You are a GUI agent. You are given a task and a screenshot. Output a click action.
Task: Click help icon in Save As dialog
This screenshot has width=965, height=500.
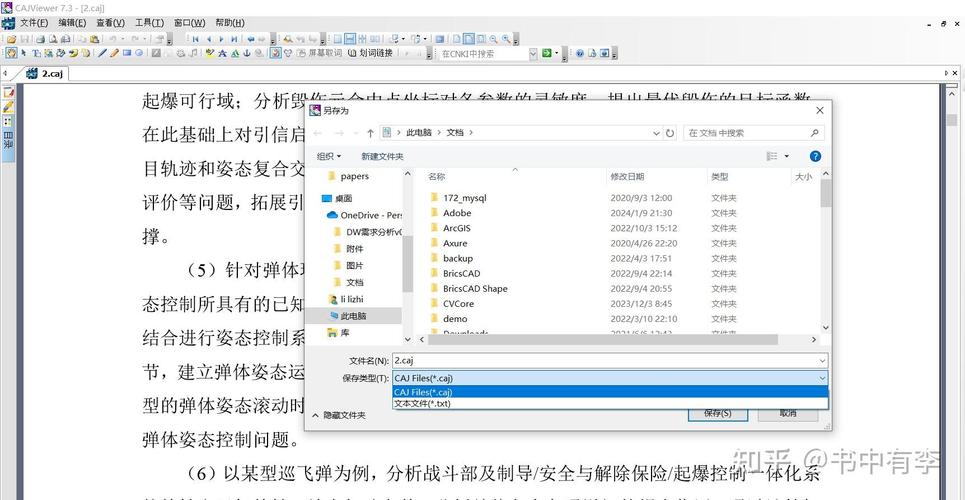(x=815, y=156)
